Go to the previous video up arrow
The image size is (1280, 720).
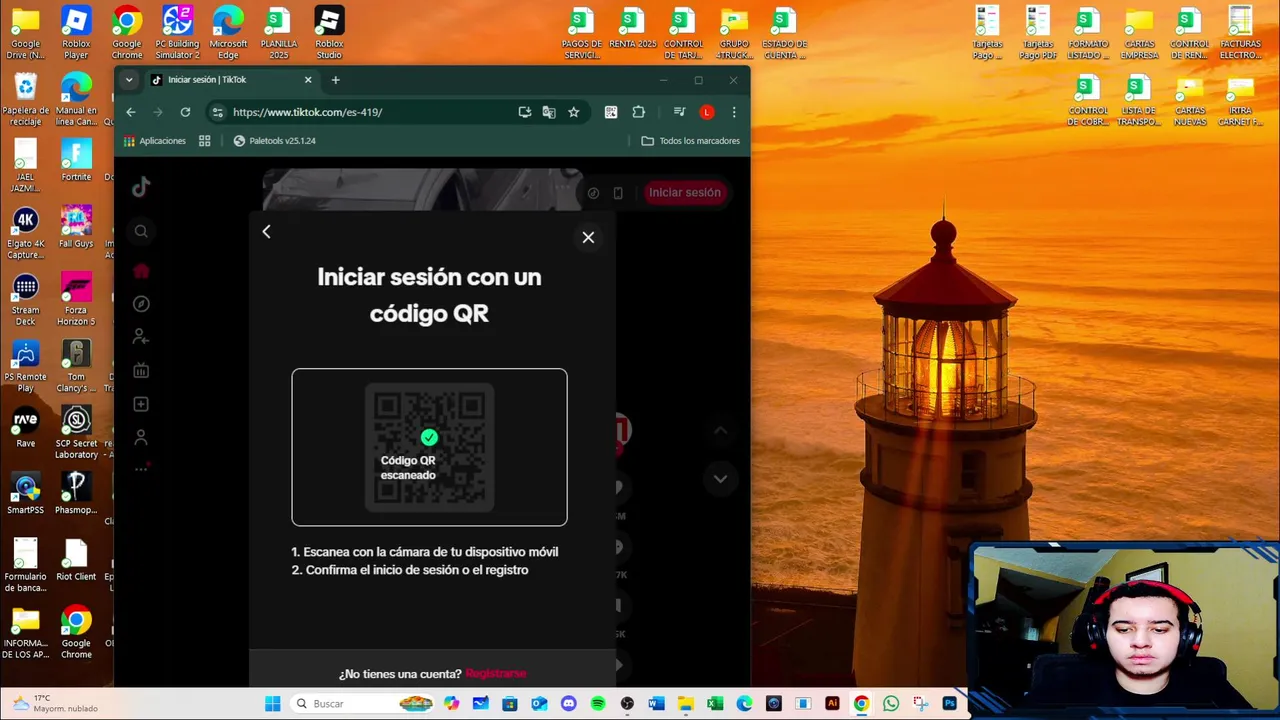click(720, 431)
